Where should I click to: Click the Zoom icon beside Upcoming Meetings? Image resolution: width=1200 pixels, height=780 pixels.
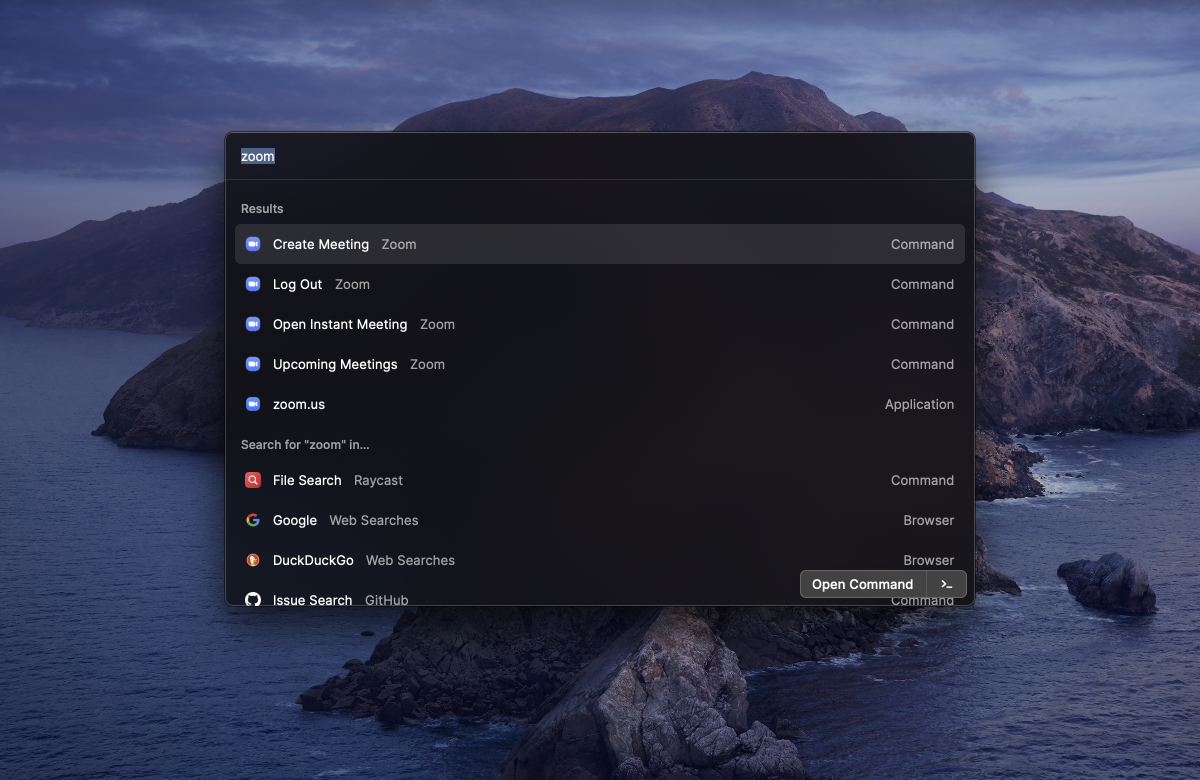pyautogui.click(x=253, y=364)
